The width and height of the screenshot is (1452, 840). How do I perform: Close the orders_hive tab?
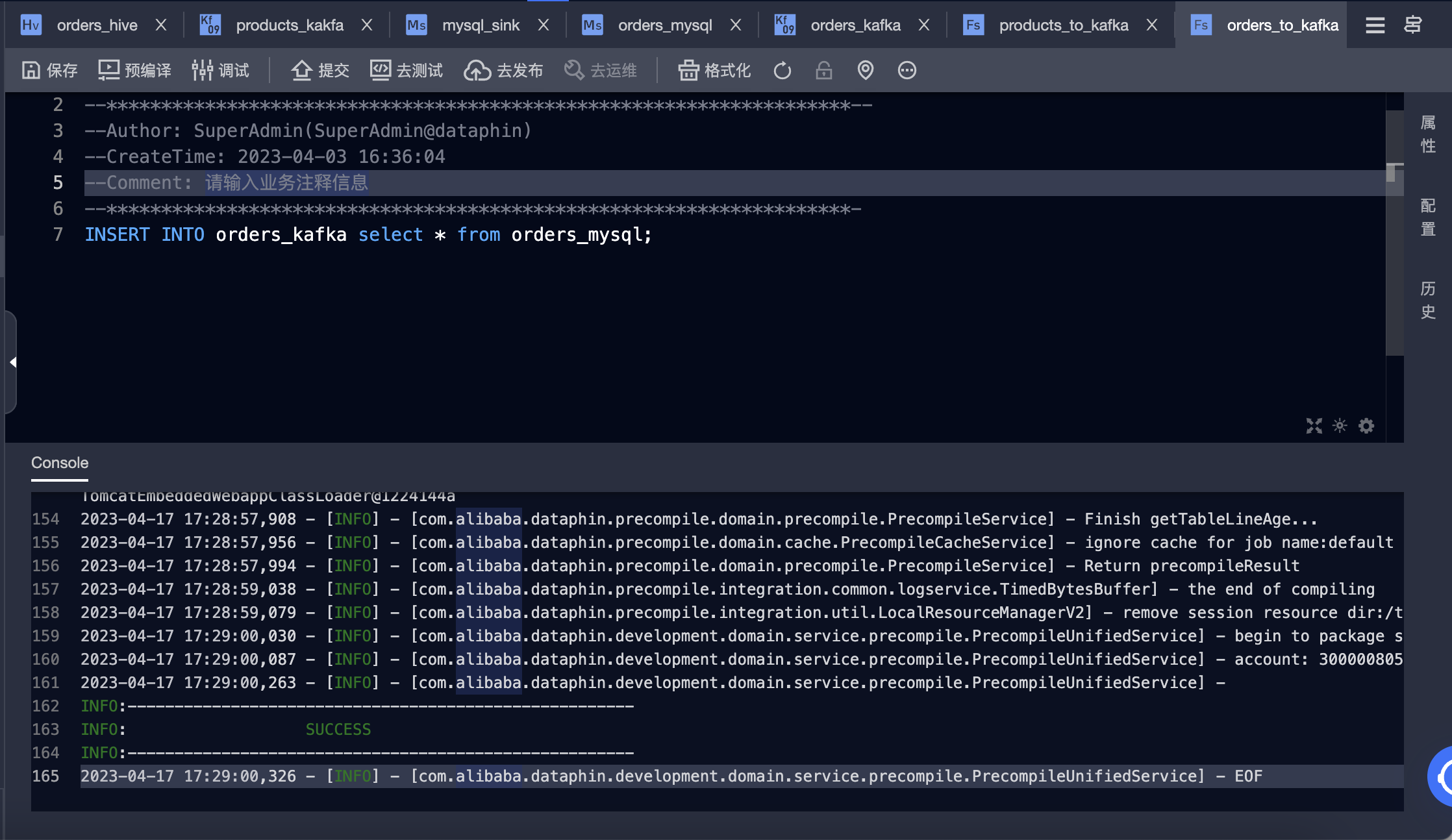coord(161,25)
